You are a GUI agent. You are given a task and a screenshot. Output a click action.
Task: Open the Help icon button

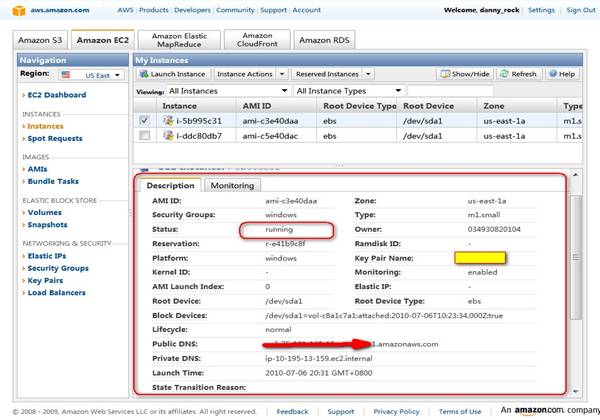click(563, 74)
